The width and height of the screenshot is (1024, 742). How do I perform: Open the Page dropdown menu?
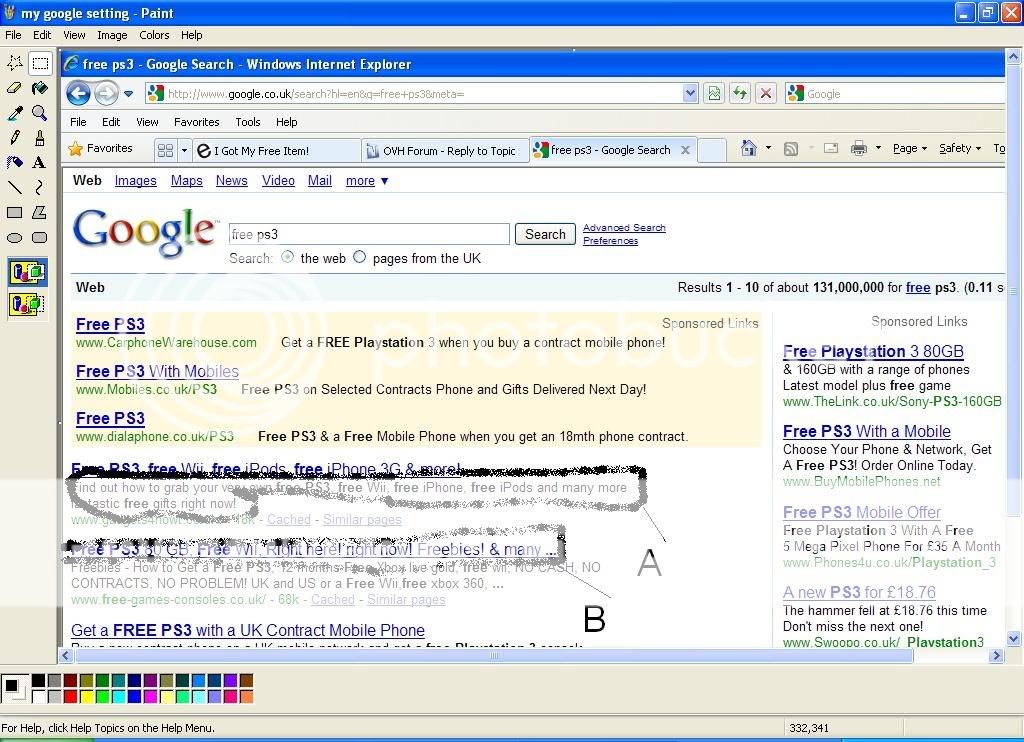point(910,149)
